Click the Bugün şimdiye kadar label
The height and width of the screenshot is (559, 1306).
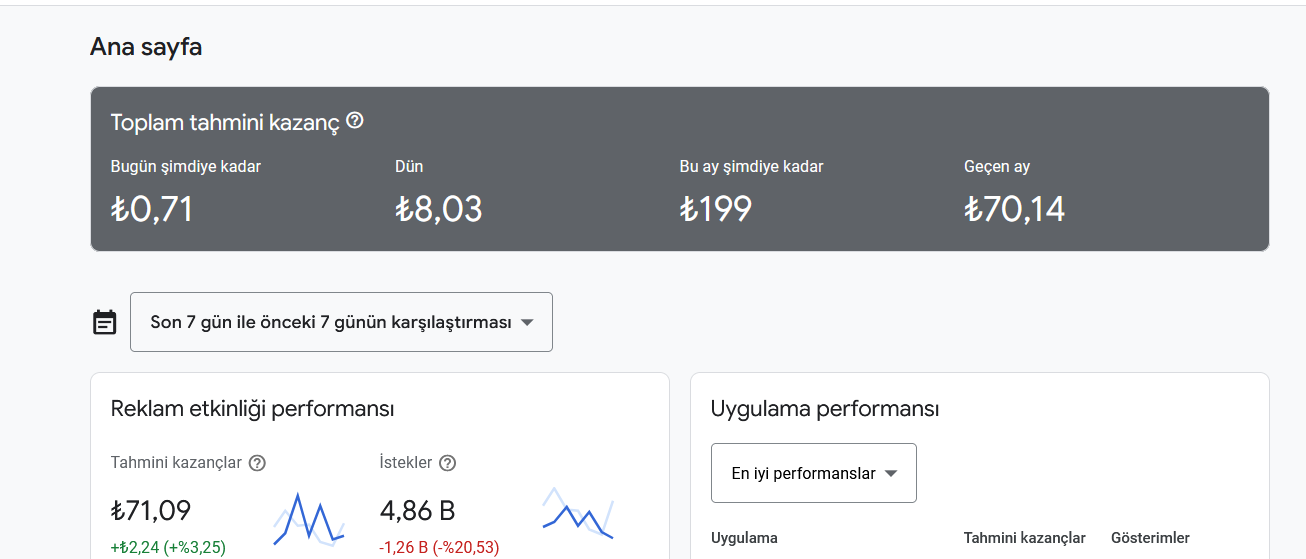tap(186, 167)
